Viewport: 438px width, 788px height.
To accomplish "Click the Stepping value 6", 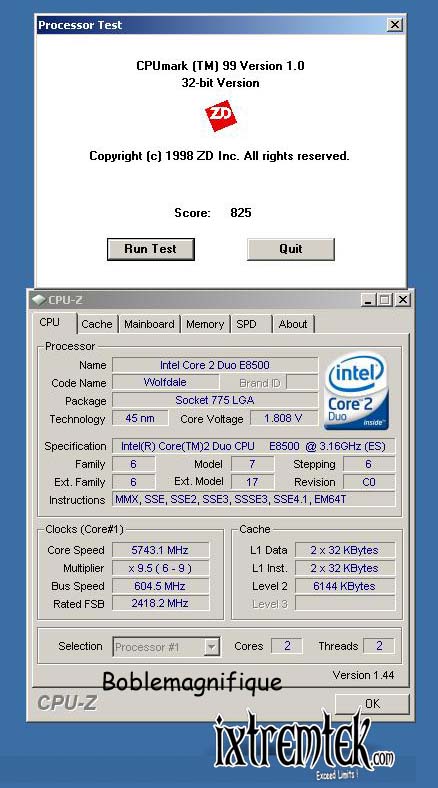I will (x=369, y=464).
